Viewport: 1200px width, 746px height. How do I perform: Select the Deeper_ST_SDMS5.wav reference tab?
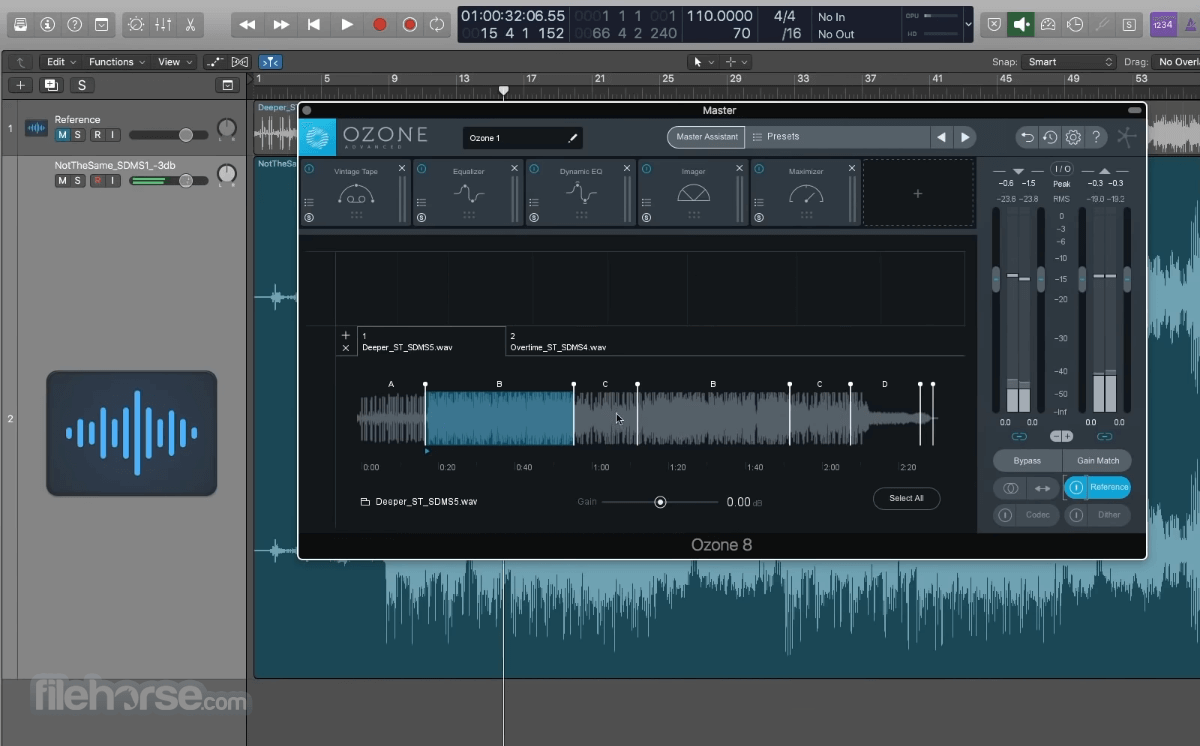tap(431, 341)
